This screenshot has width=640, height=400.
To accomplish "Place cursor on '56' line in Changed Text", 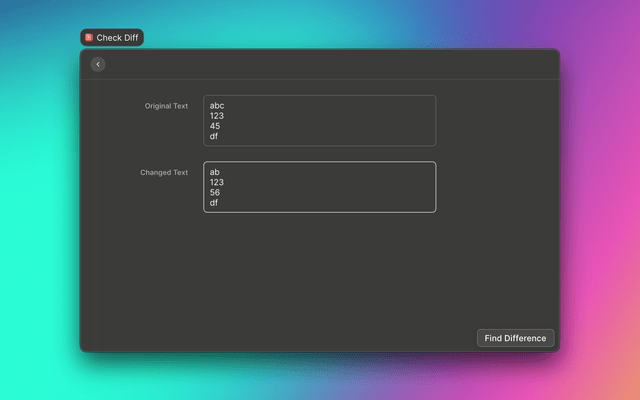I will (x=215, y=192).
